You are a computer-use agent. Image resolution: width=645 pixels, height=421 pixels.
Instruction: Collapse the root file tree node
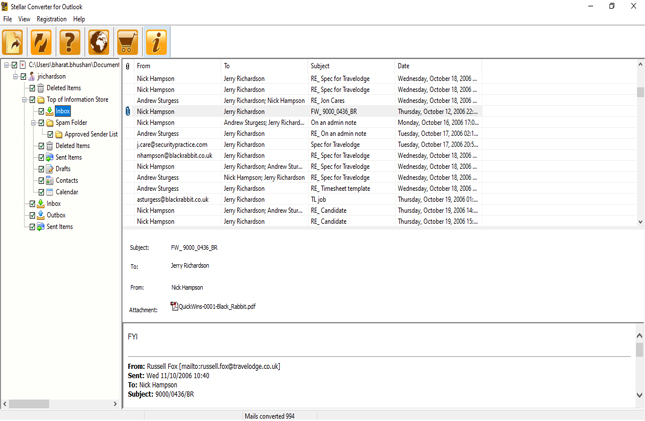tap(7, 65)
